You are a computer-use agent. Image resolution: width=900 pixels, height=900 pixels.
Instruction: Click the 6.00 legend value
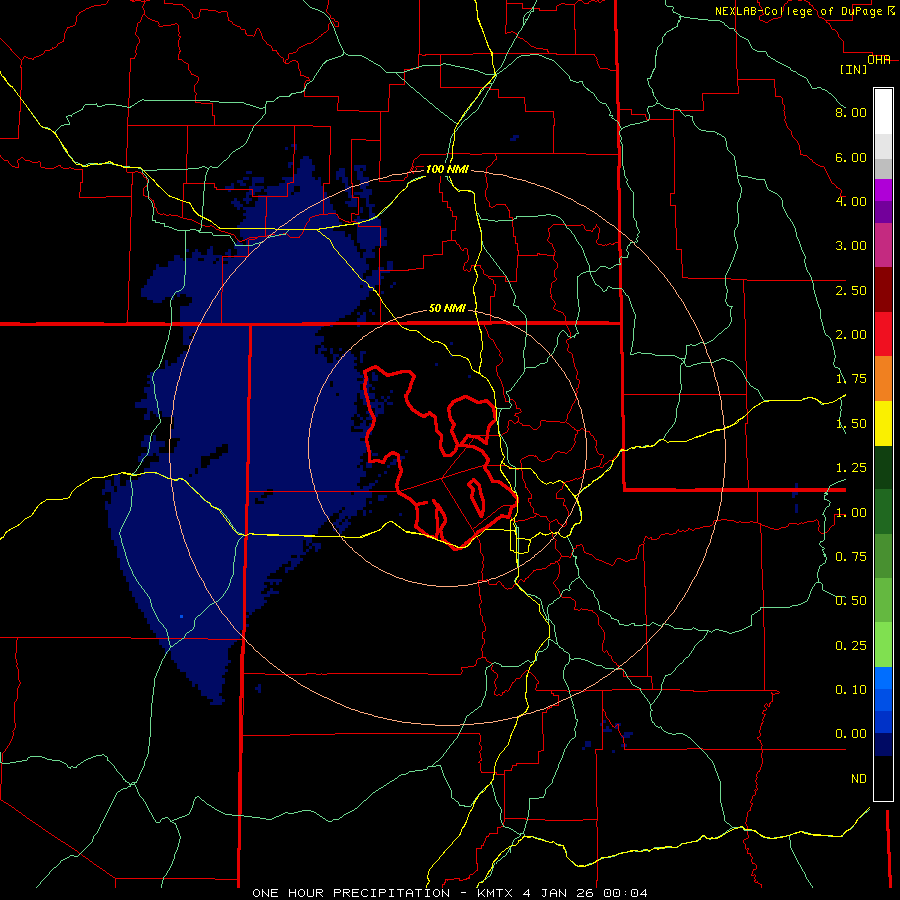click(851, 157)
